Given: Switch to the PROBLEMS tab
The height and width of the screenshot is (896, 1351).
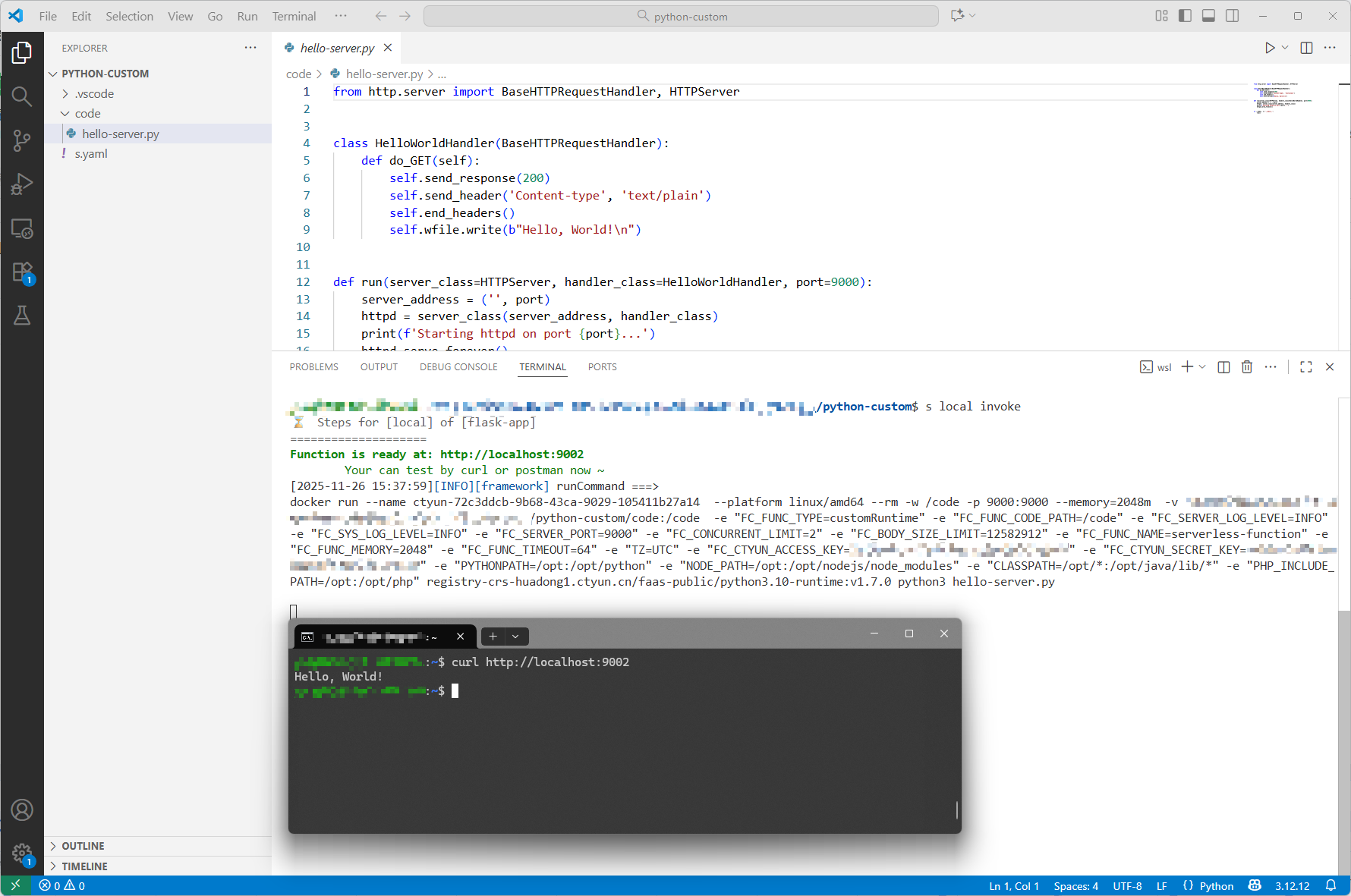Looking at the screenshot, I should [313, 367].
